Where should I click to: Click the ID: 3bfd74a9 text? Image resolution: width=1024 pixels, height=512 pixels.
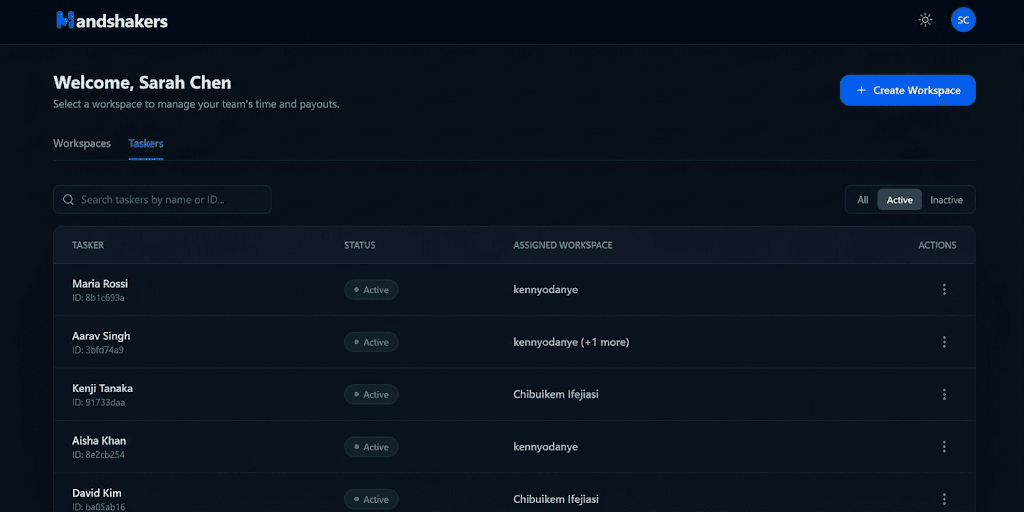pos(98,350)
